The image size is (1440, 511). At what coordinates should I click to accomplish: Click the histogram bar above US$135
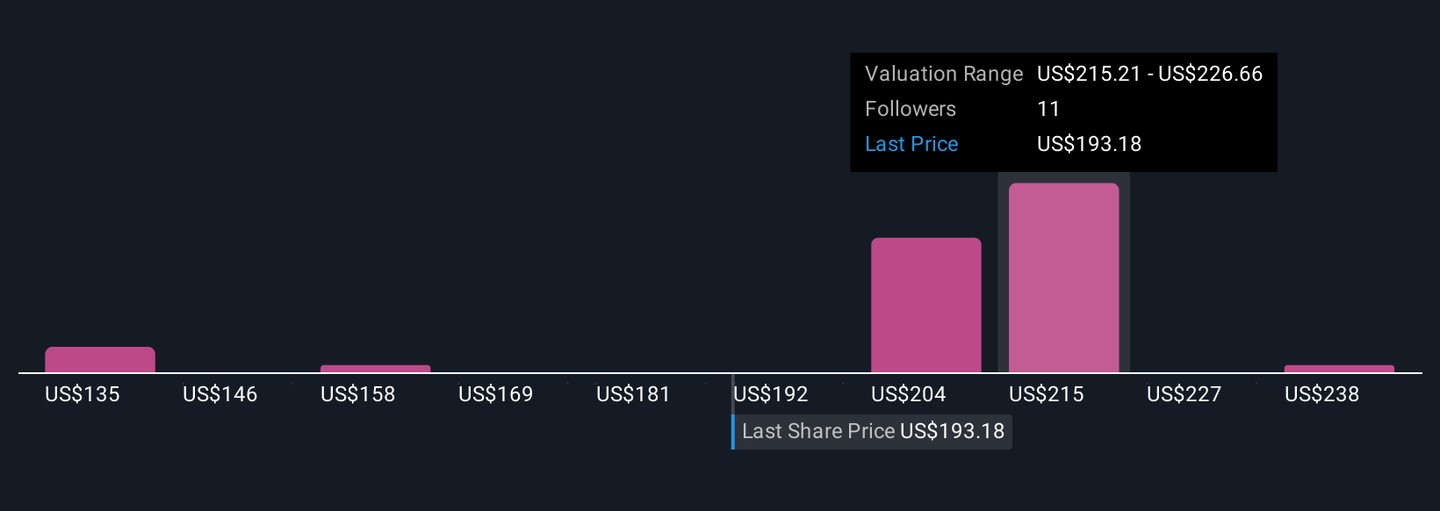pos(100,360)
